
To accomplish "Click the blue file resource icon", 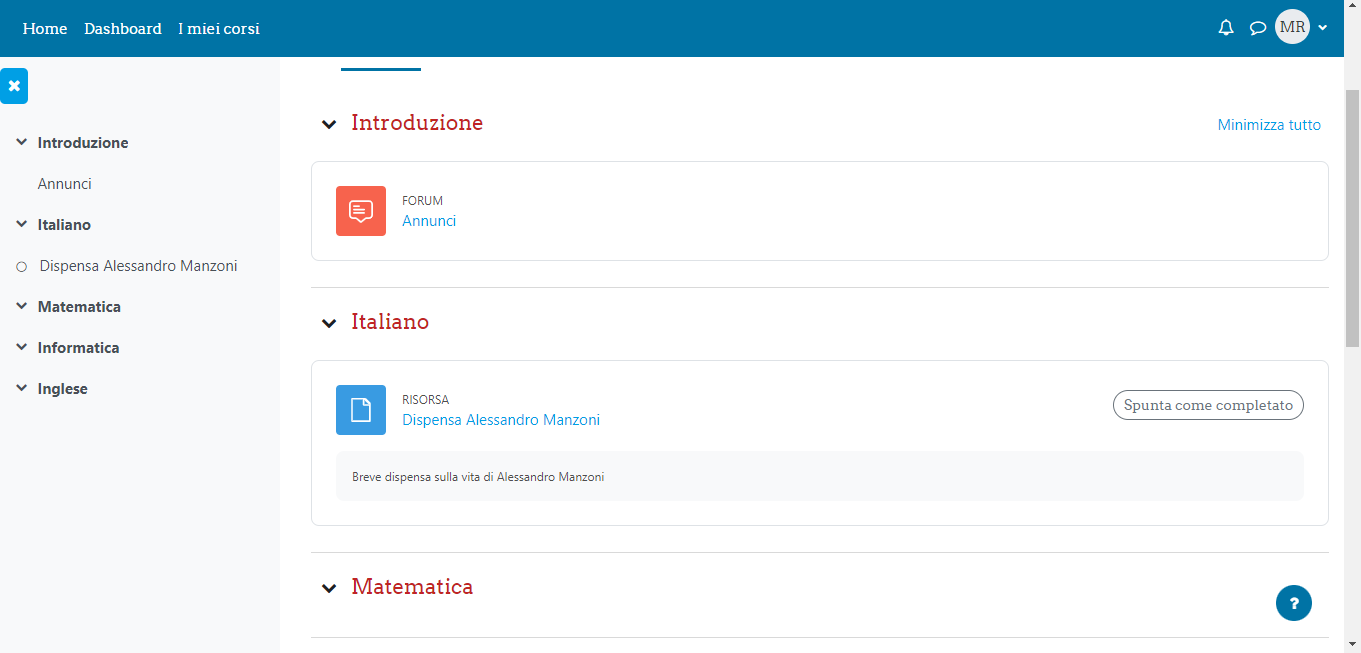I will (361, 410).
